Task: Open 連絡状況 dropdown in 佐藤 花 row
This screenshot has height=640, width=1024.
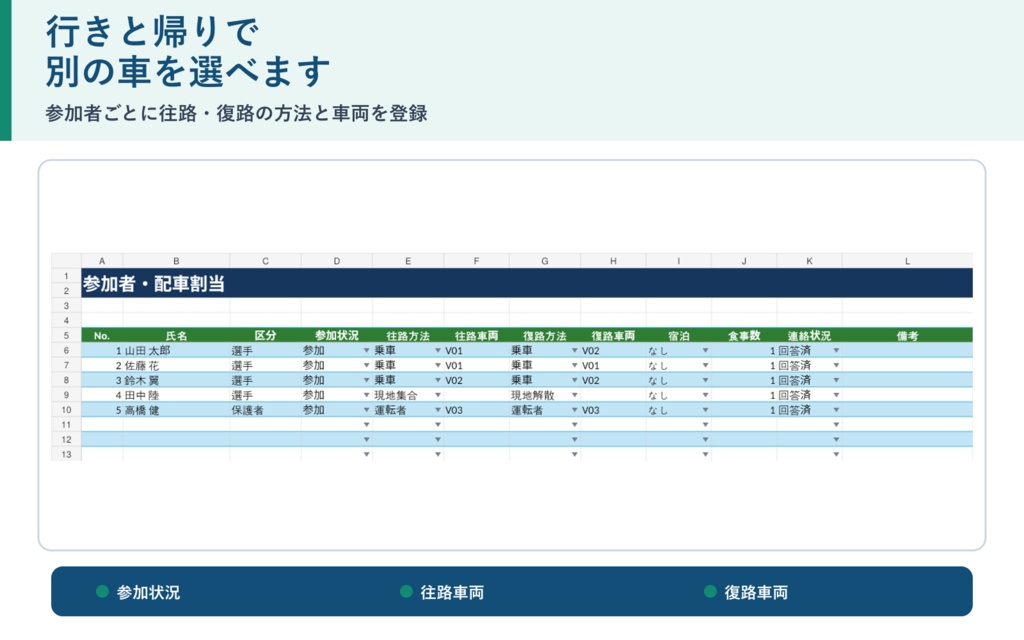Action: (836, 366)
